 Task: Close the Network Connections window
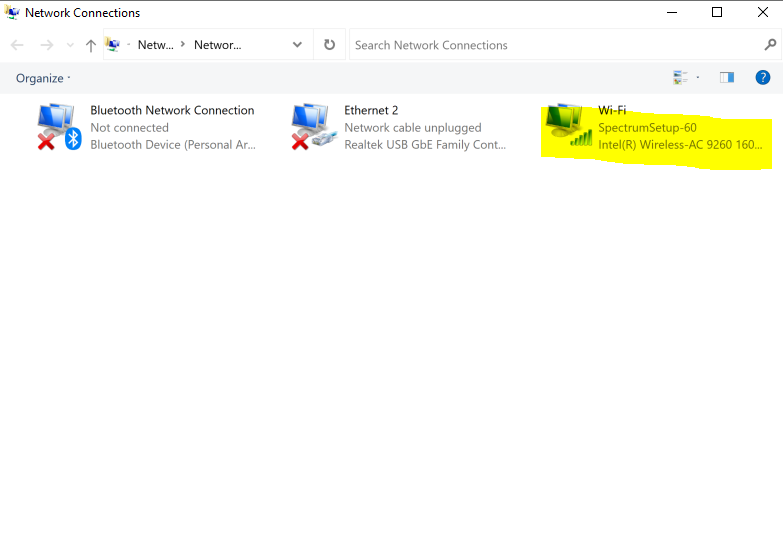(x=763, y=12)
